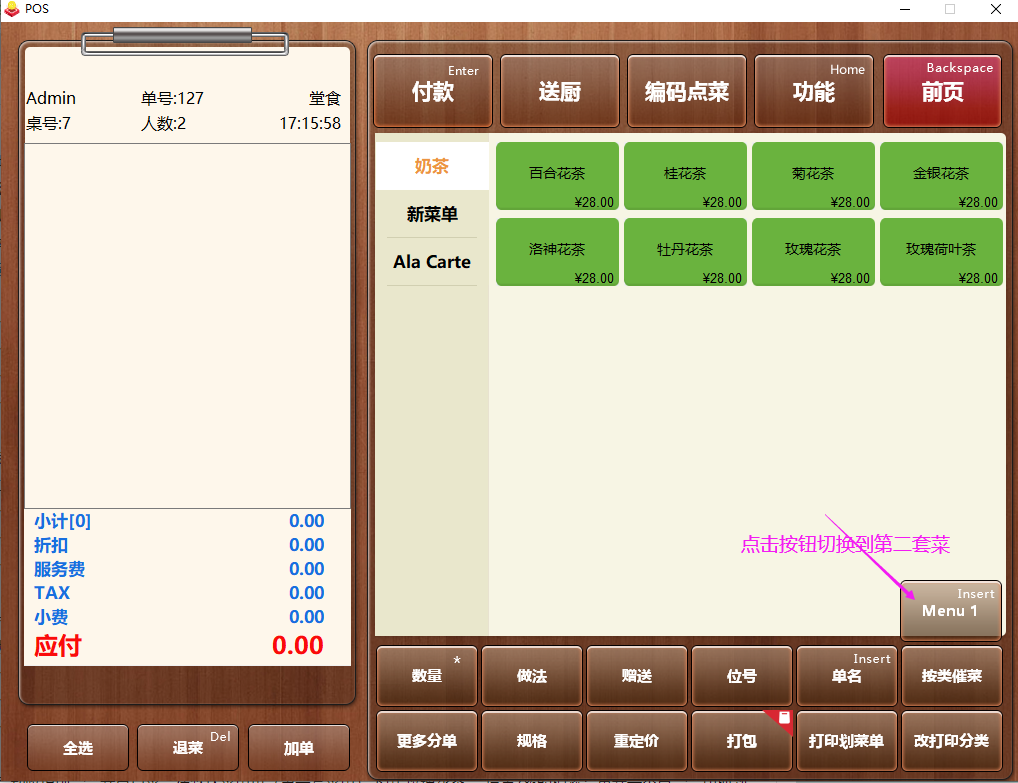Open the Ala Carte category

pos(432,262)
